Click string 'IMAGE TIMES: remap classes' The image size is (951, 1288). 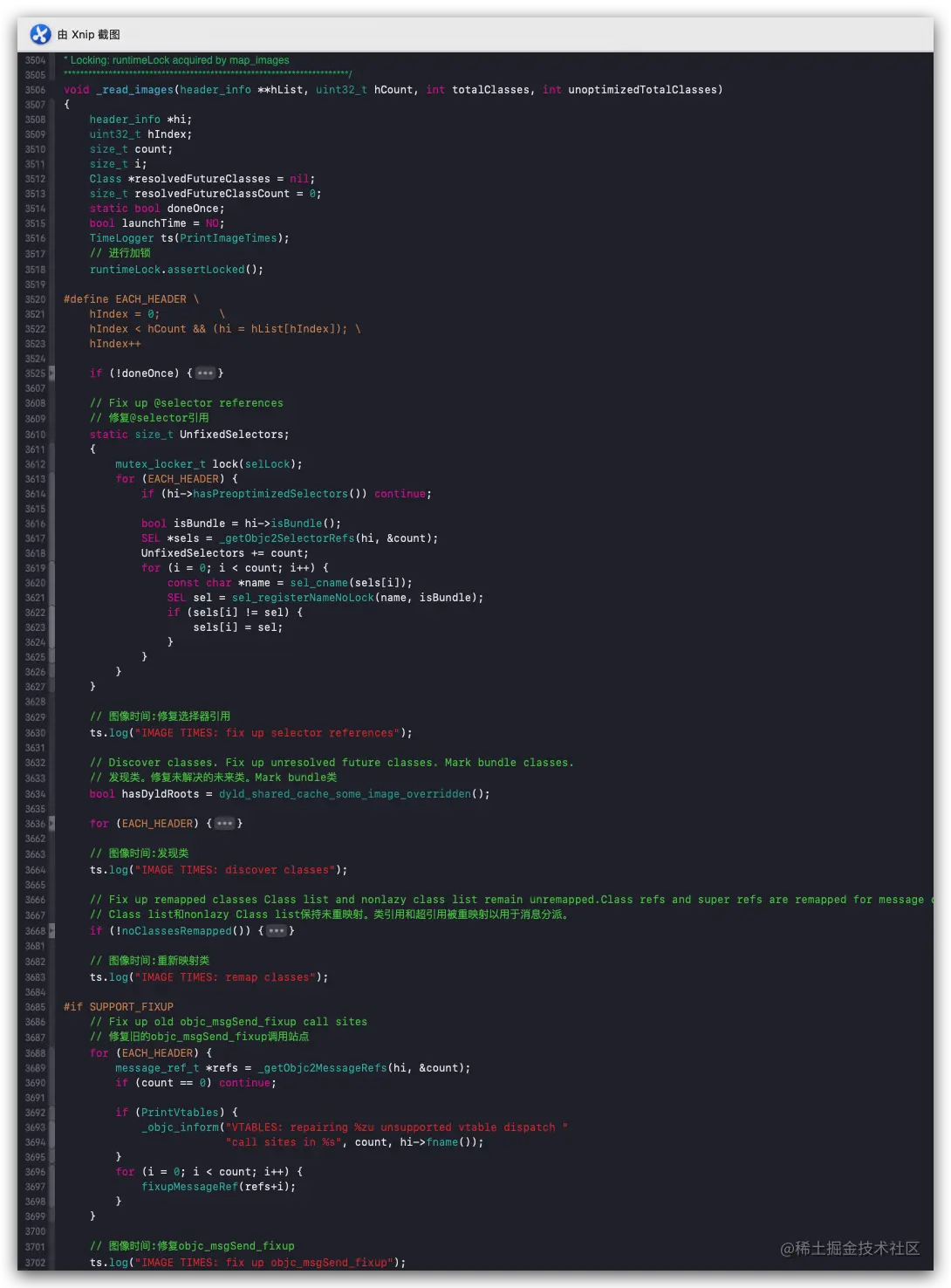[225, 977]
